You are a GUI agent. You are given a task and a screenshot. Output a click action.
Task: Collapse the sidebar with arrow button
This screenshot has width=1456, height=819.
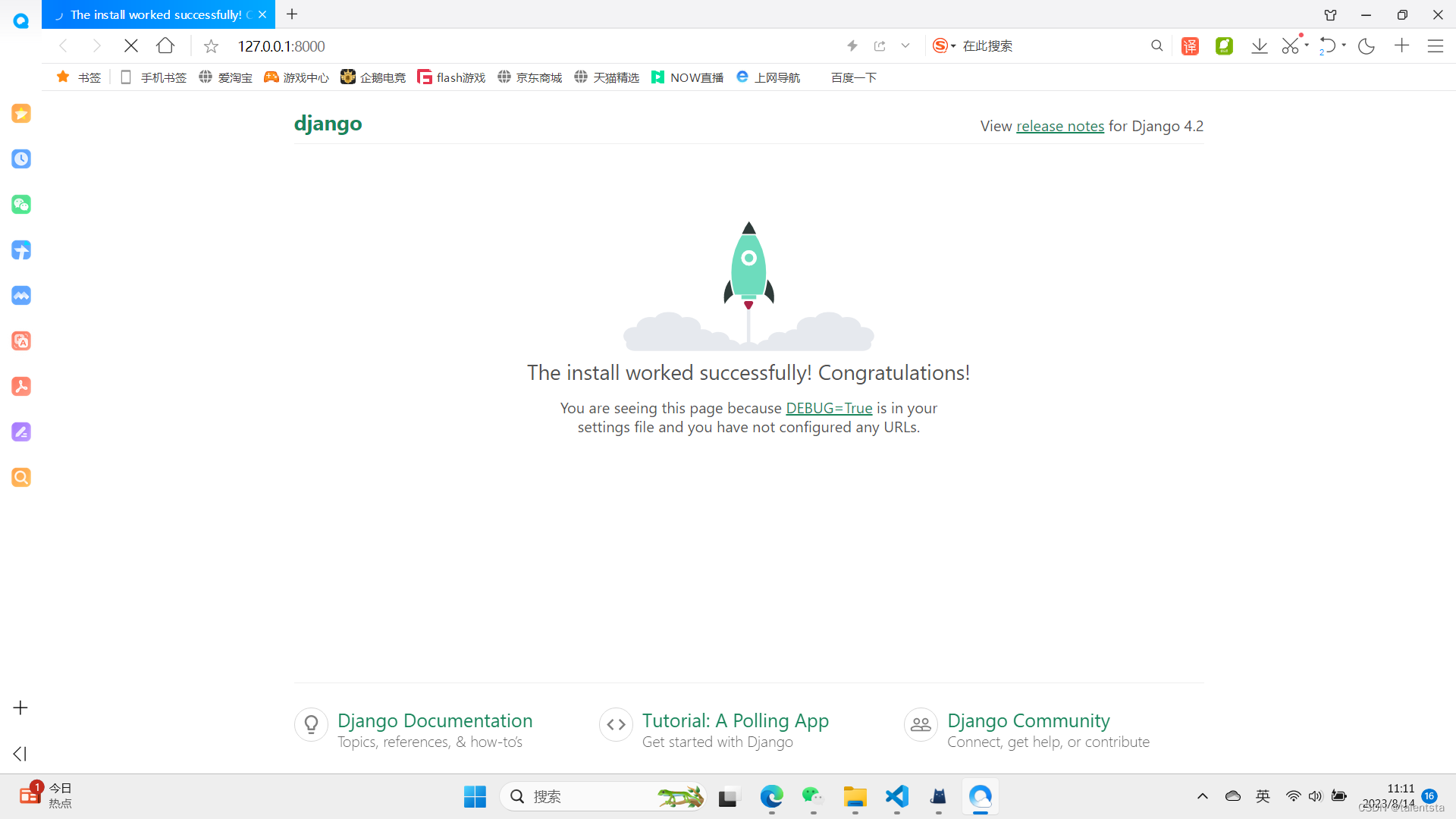point(20,754)
